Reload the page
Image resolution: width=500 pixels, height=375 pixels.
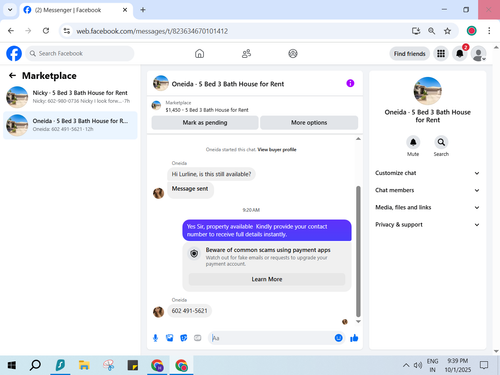point(46,31)
